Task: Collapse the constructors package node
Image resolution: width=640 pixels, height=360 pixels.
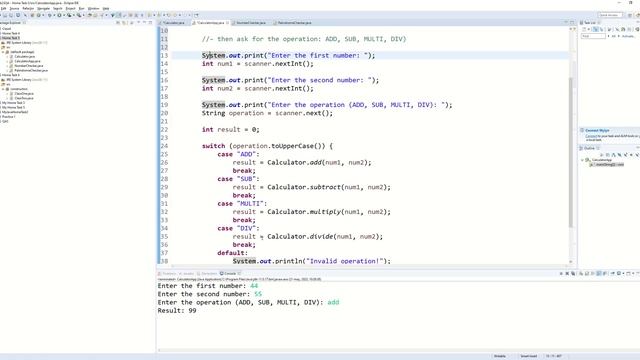Action: pyautogui.click(x=3, y=89)
